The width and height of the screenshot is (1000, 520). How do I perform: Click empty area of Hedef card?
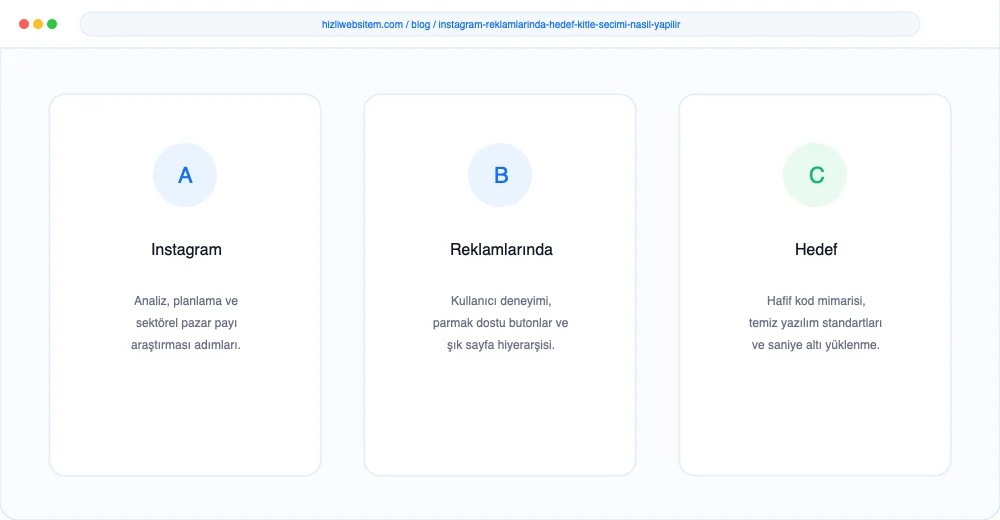tap(815, 415)
